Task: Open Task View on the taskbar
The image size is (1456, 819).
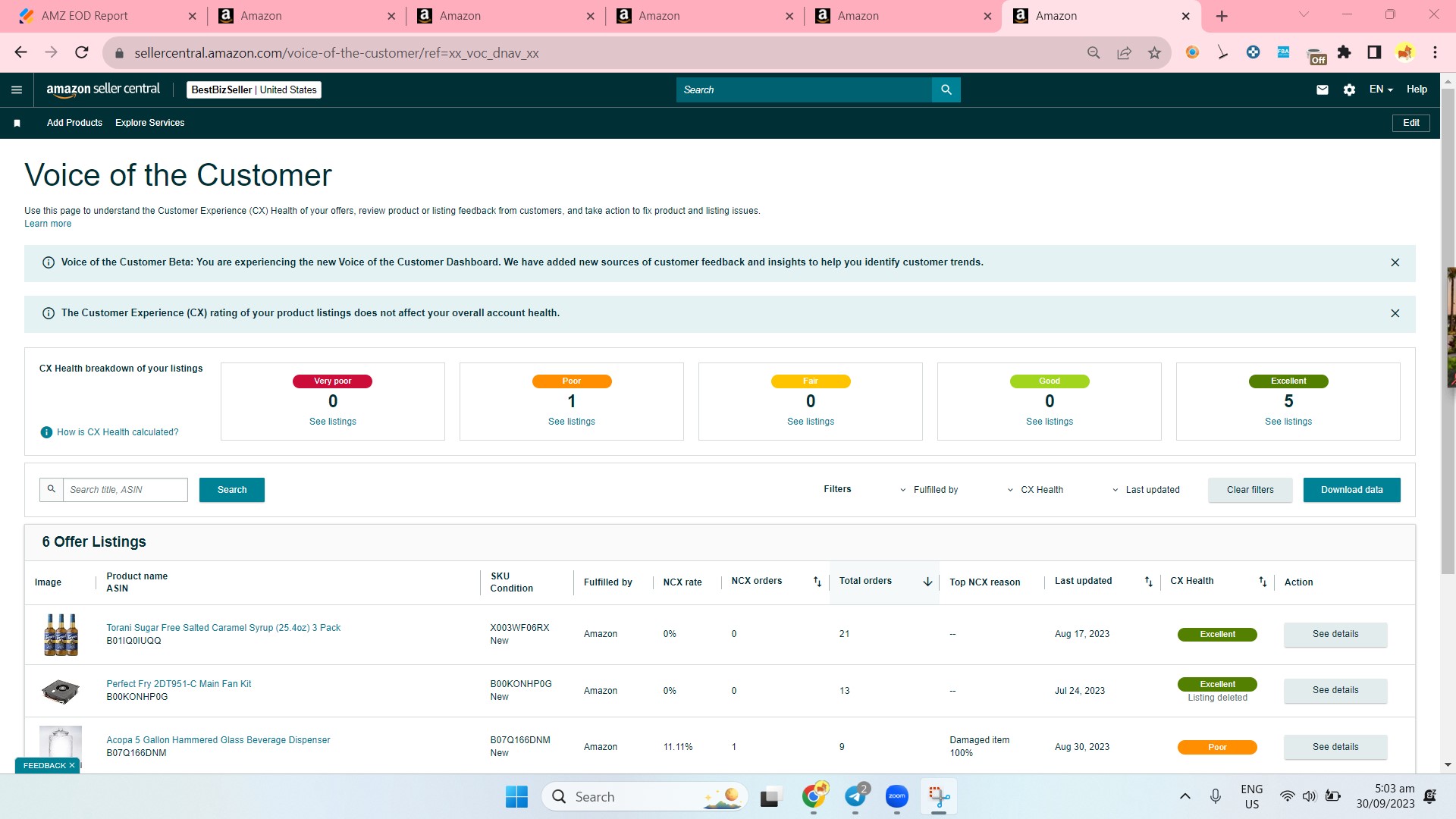Action: tap(770, 796)
